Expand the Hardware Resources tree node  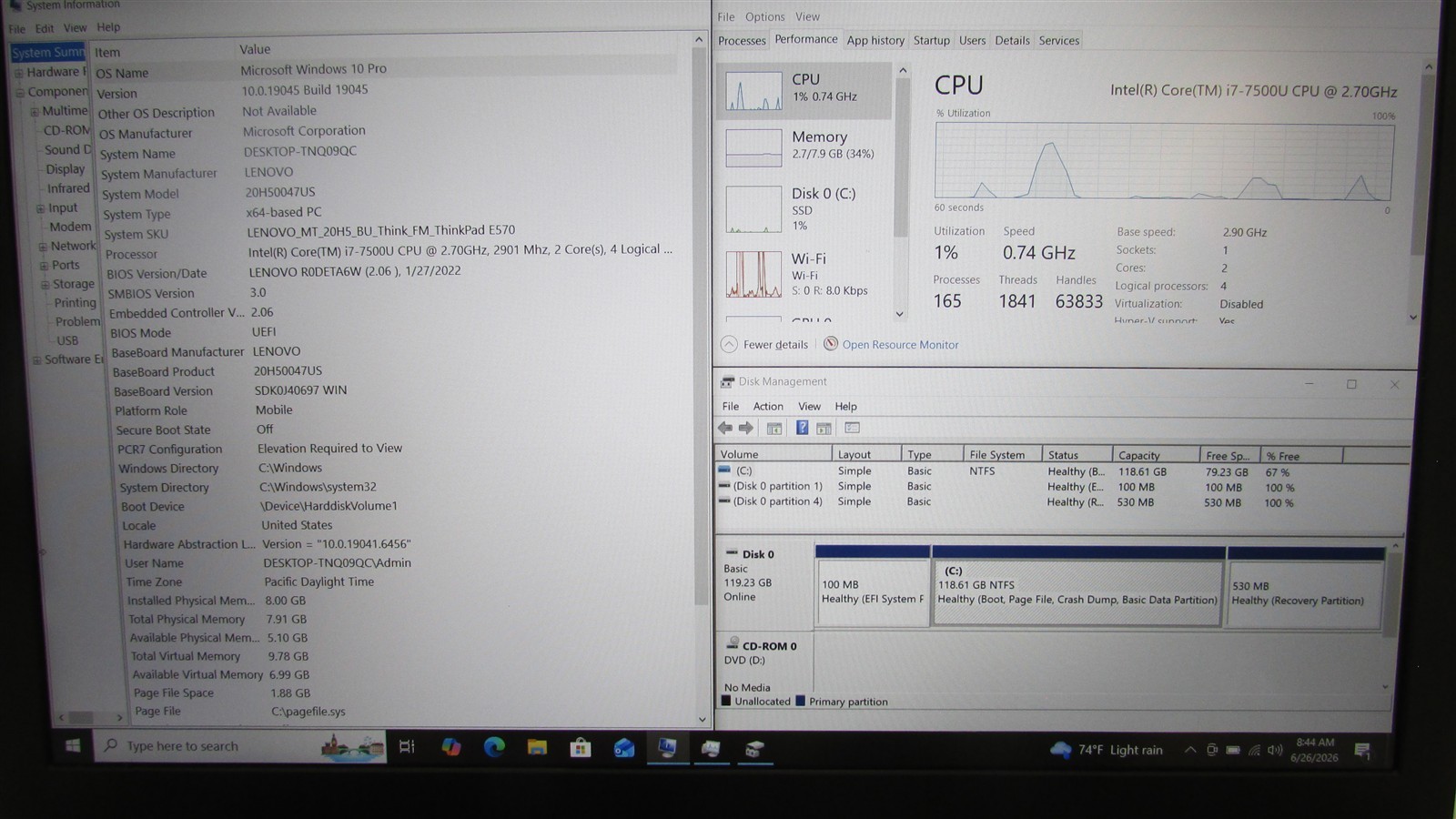[19, 72]
